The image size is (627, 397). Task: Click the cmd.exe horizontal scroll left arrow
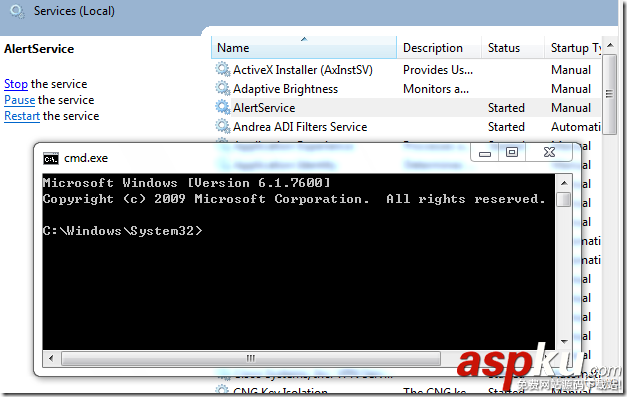pyautogui.click(x=51, y=358)
